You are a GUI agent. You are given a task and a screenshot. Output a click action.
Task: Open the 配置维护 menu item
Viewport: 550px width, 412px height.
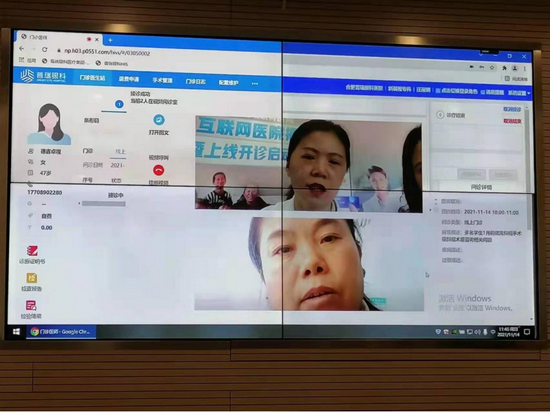pos(229,82)
